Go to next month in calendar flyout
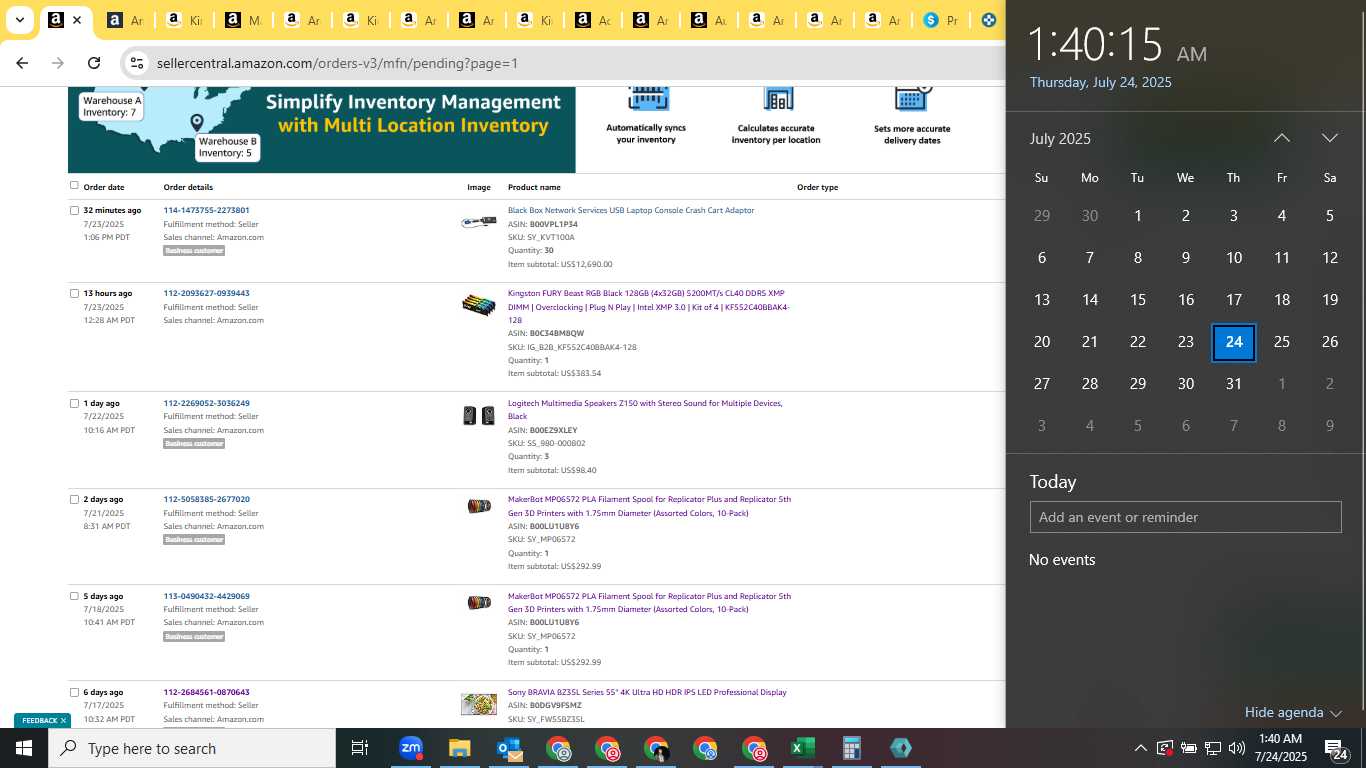This screenshot has width=1366, height=768. tap(1329, 138)
